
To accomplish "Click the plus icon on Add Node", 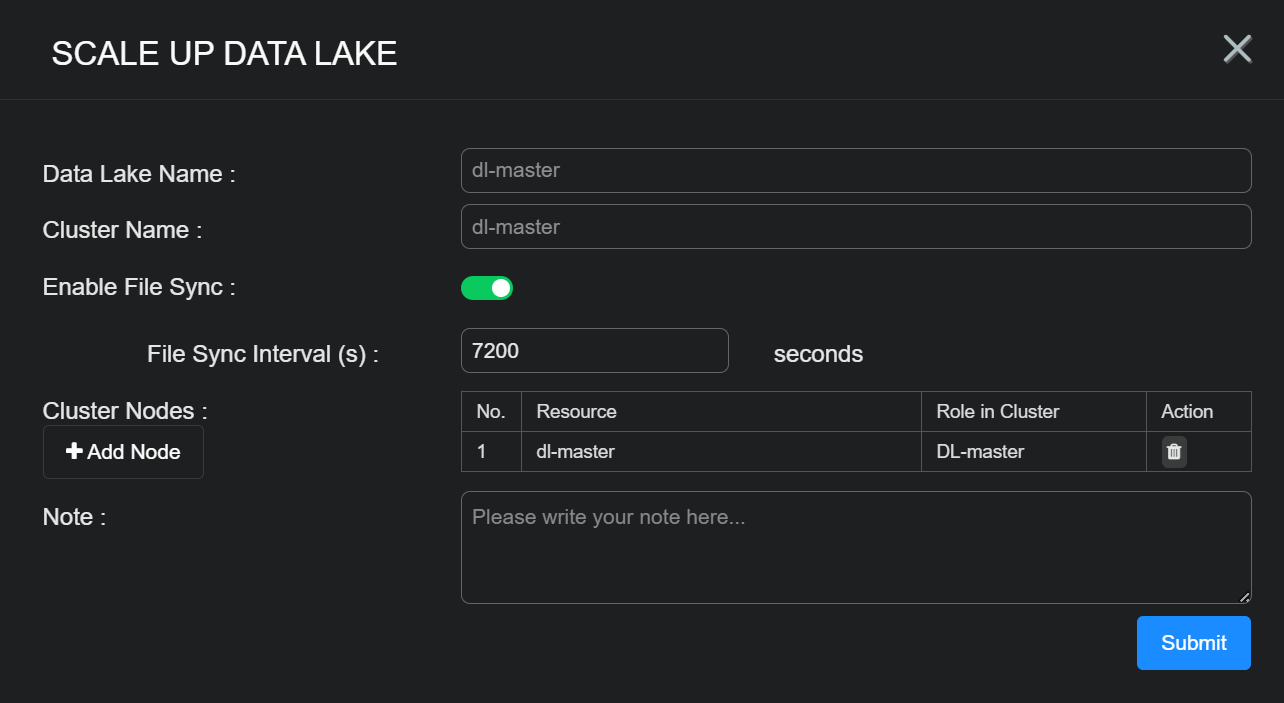I will [x=74, y=452].
